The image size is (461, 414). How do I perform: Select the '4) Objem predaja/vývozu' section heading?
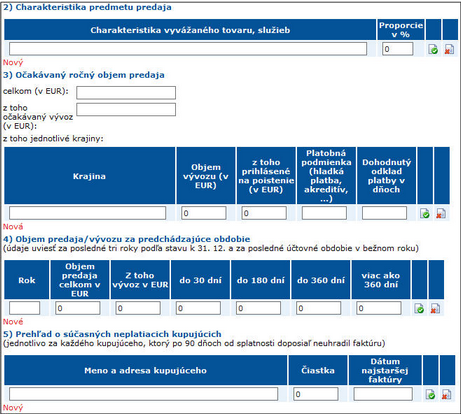click(127, 239)
